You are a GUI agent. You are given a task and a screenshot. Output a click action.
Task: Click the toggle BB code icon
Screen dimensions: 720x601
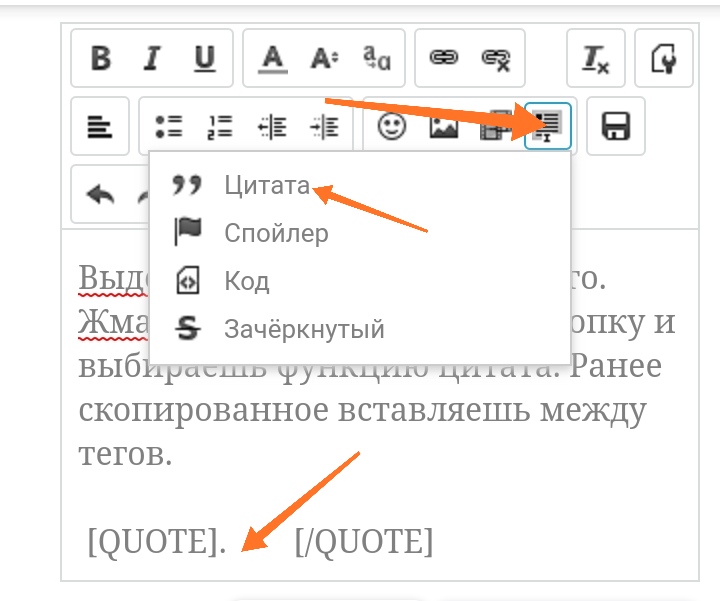click(664, 59)
